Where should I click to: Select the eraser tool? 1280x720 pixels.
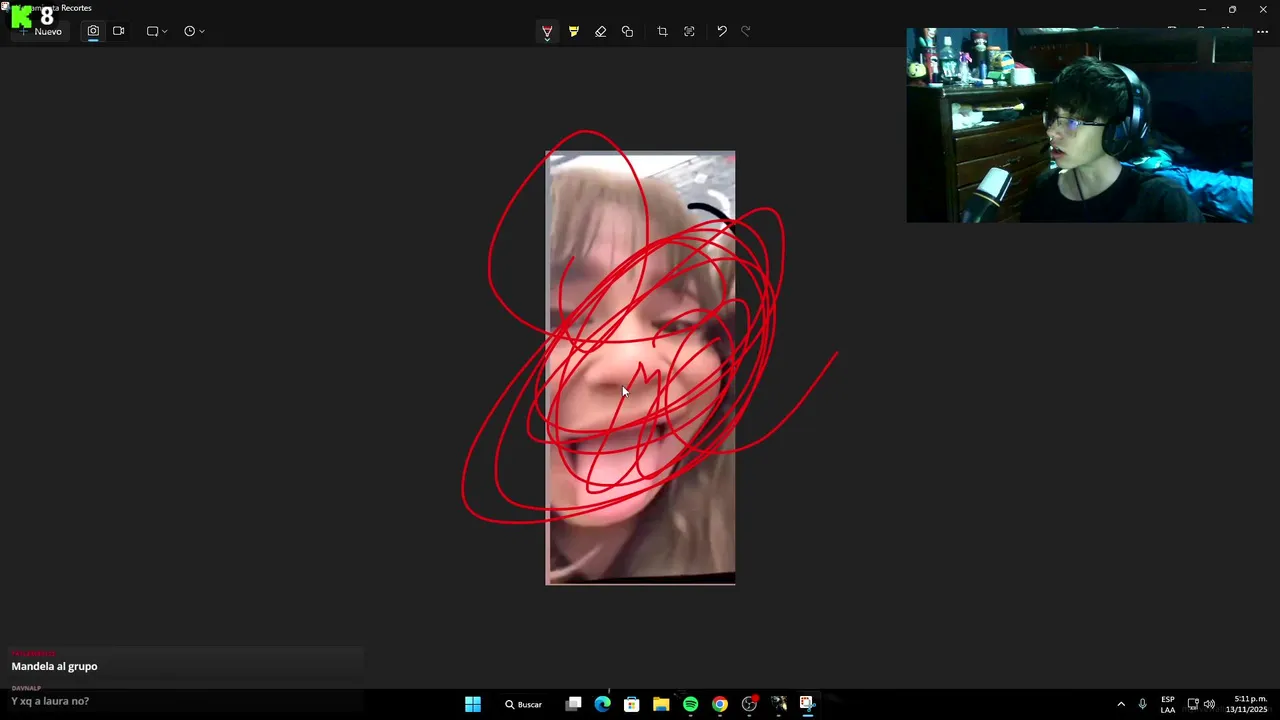(601, 31)
